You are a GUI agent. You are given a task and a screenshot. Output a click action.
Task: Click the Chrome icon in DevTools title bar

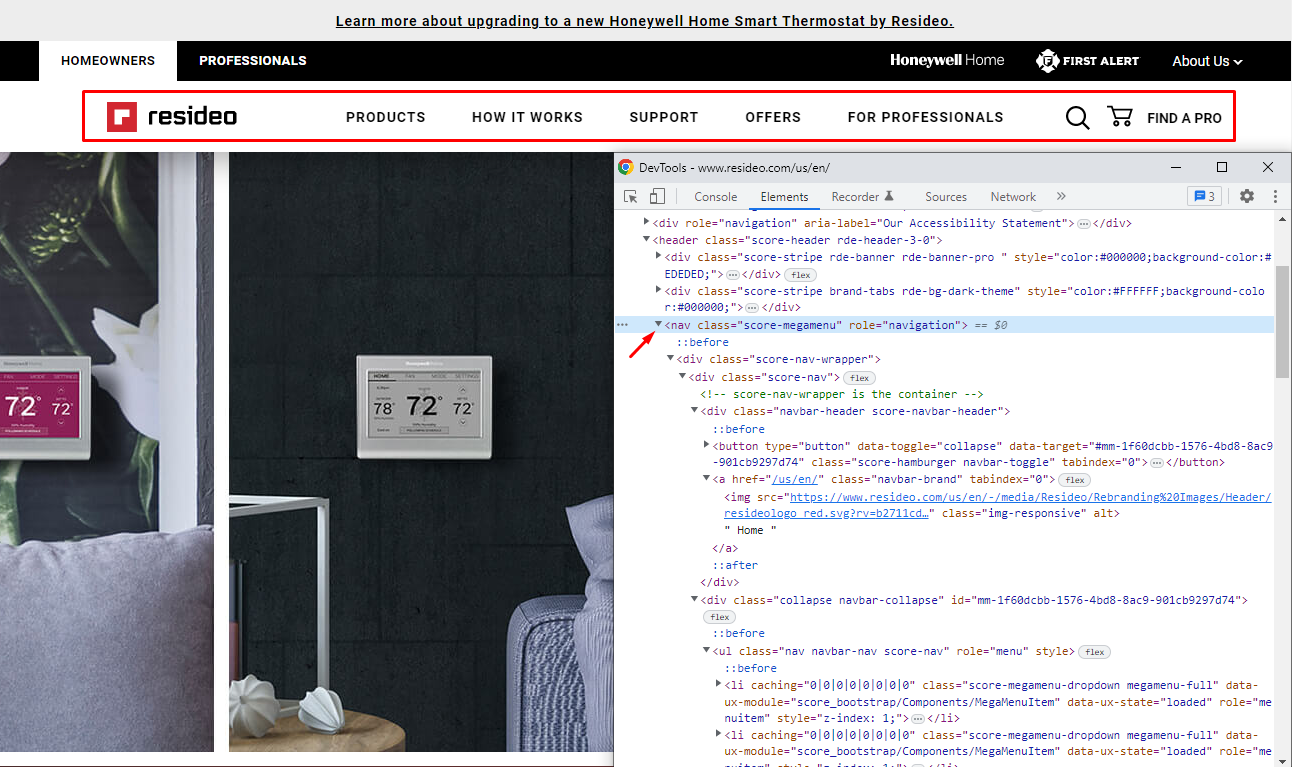pyautogui.click(x=625, y=167)
